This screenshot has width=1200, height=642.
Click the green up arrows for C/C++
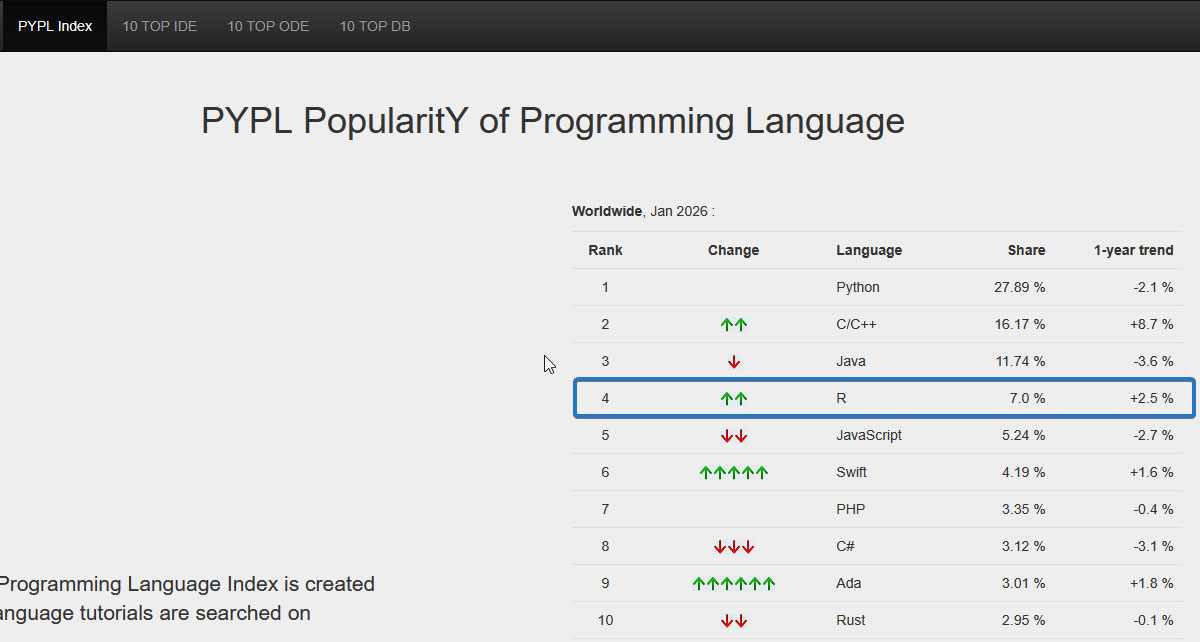(x=734, y=325)
